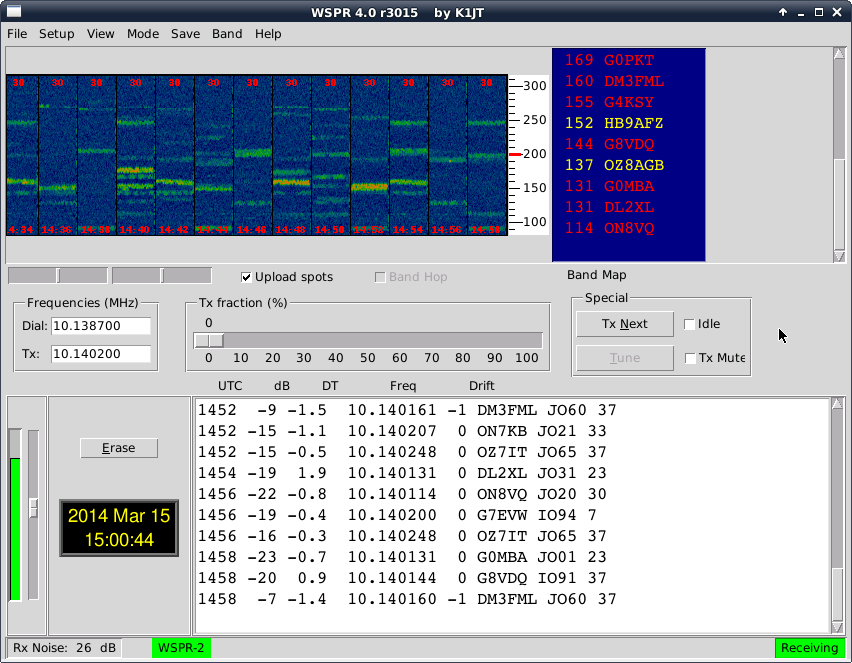Click the 1454 DL2XL JO31 decode row
This screenshot has width=852, height=663.
click(x=402, y=473)
